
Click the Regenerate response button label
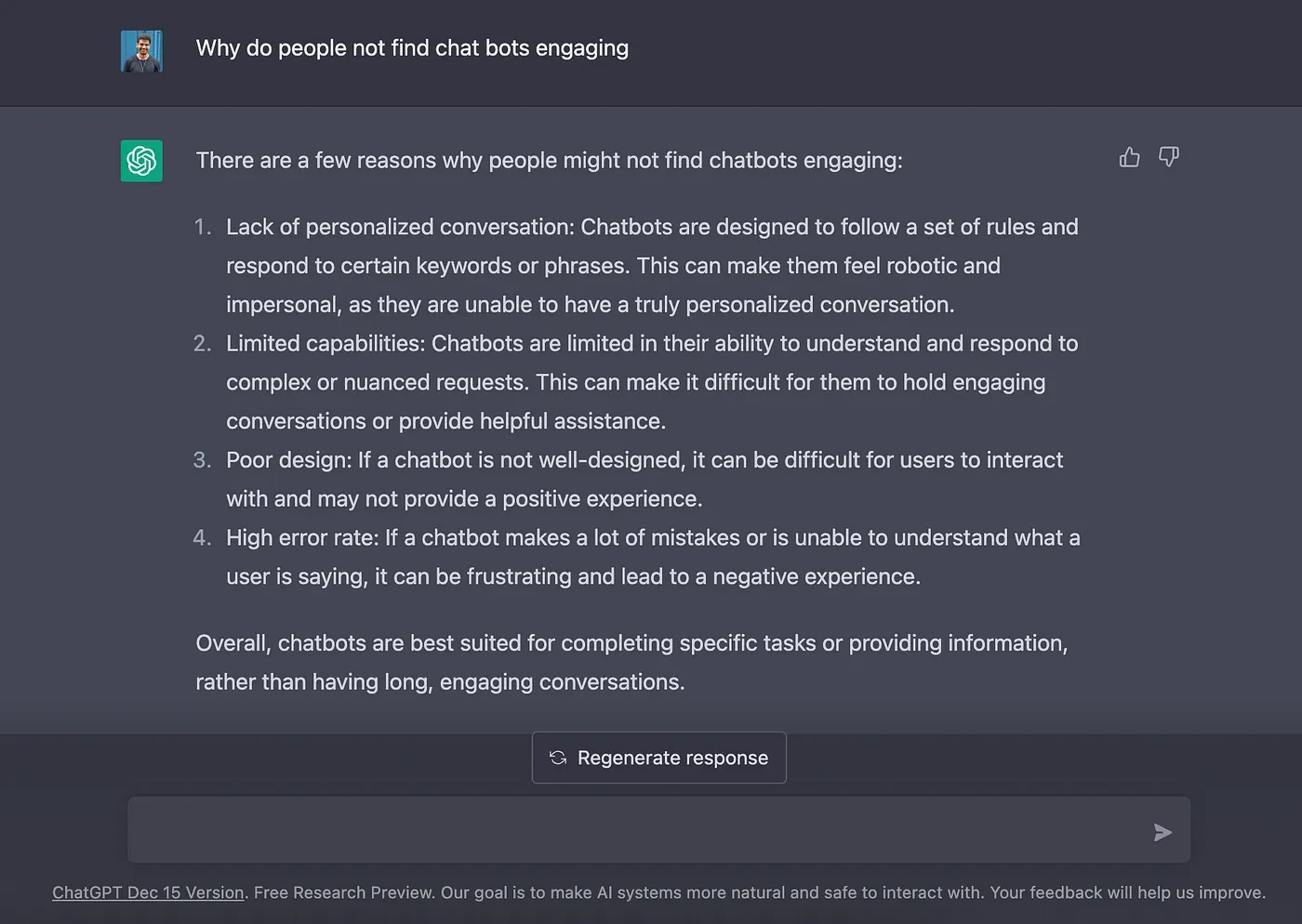[x=672, y=758]
